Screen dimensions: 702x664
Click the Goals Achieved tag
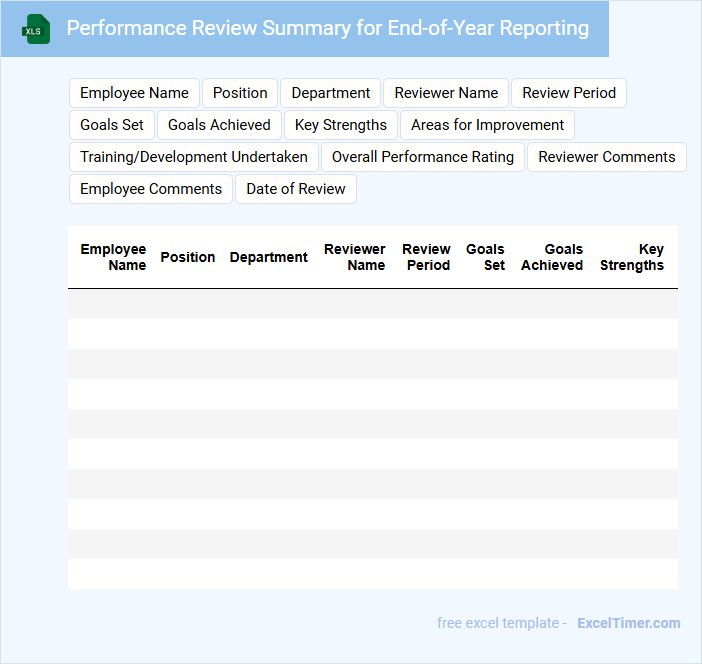coord(219,125)
